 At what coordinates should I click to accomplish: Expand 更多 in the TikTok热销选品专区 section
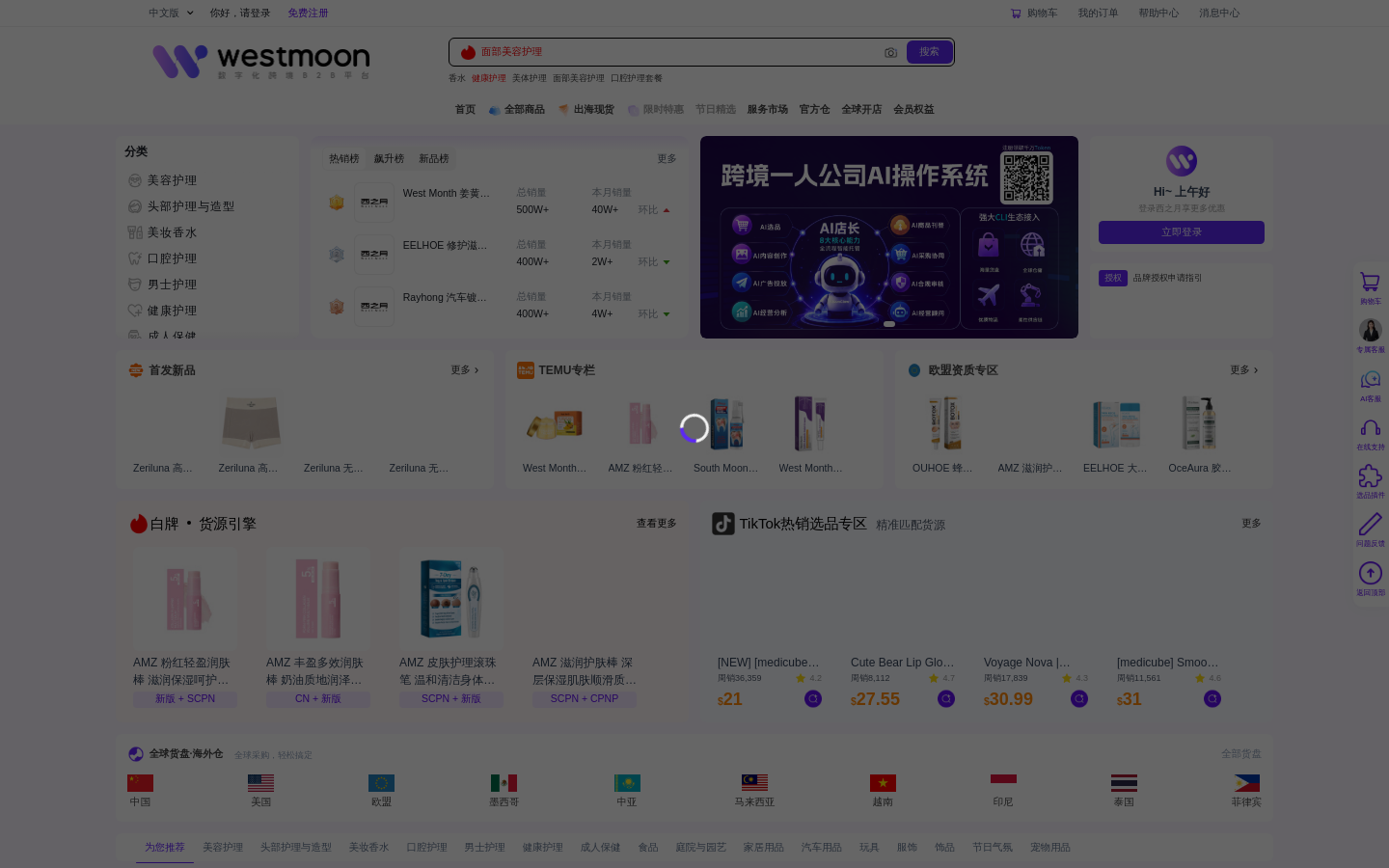(1251, 524)
